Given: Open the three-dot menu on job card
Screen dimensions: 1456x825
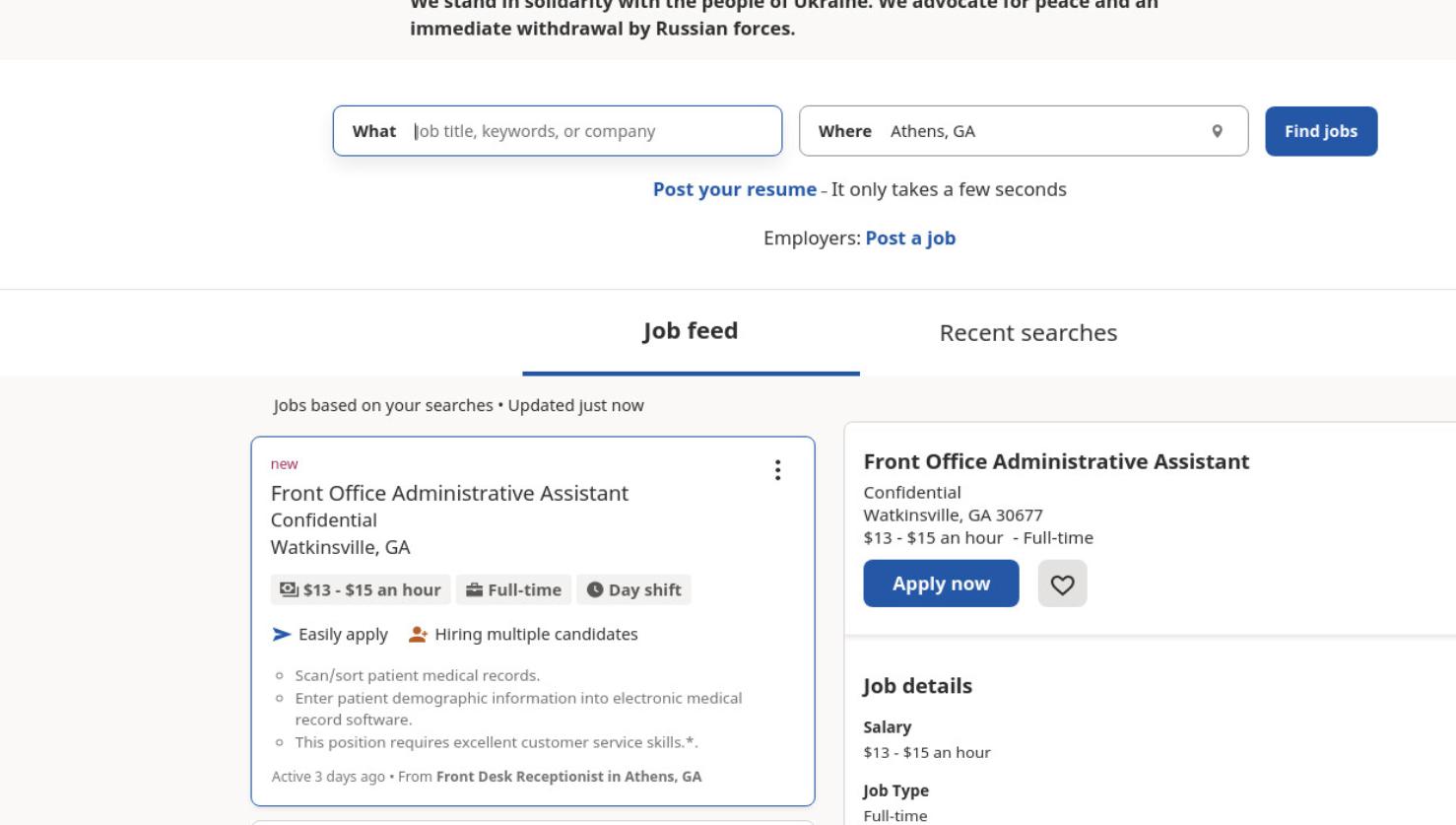Looking at the screenshot, I should tap(777, 470).
